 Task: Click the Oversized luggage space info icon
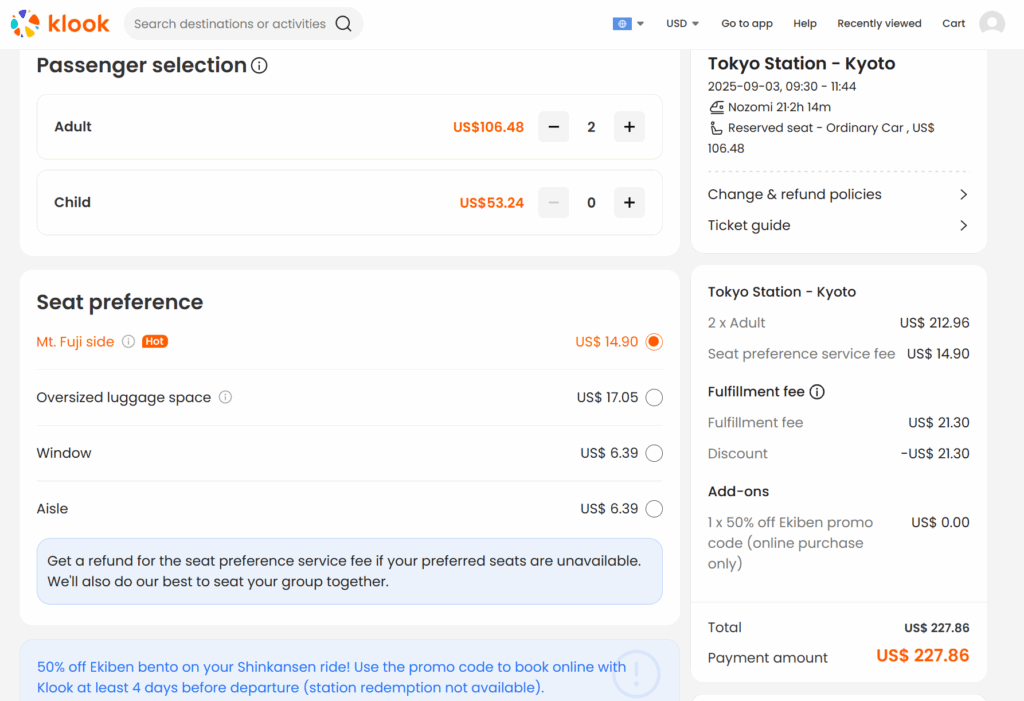(x=225, y=397)
